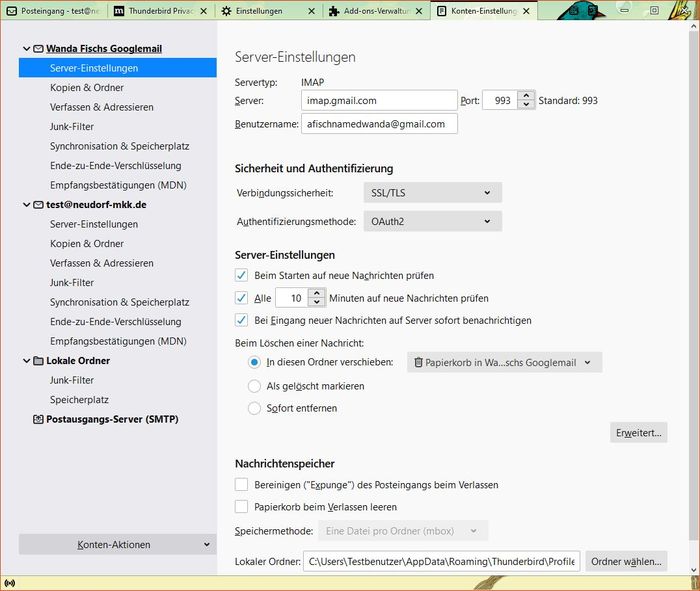
Task: Click the Lokale Ordner folder icon
Action: click(x=38, y=360)
